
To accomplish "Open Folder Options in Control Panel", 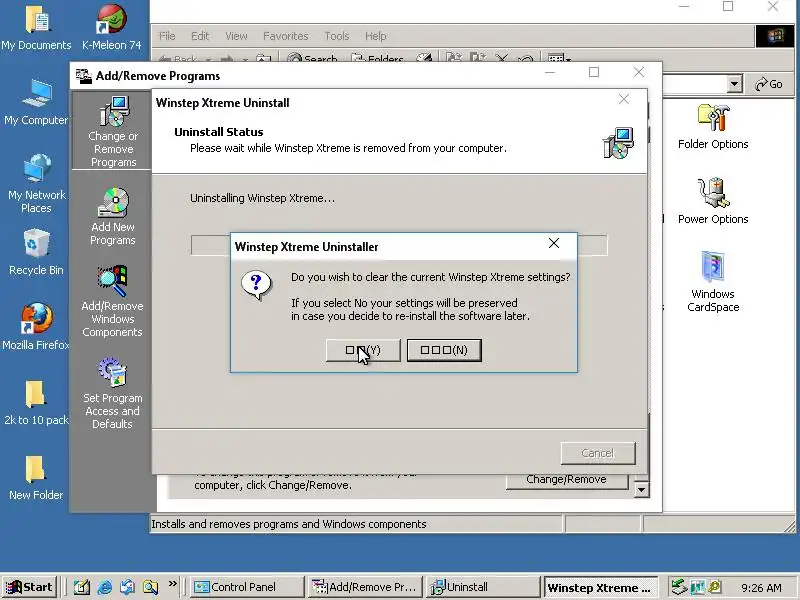I will [713, 127].
